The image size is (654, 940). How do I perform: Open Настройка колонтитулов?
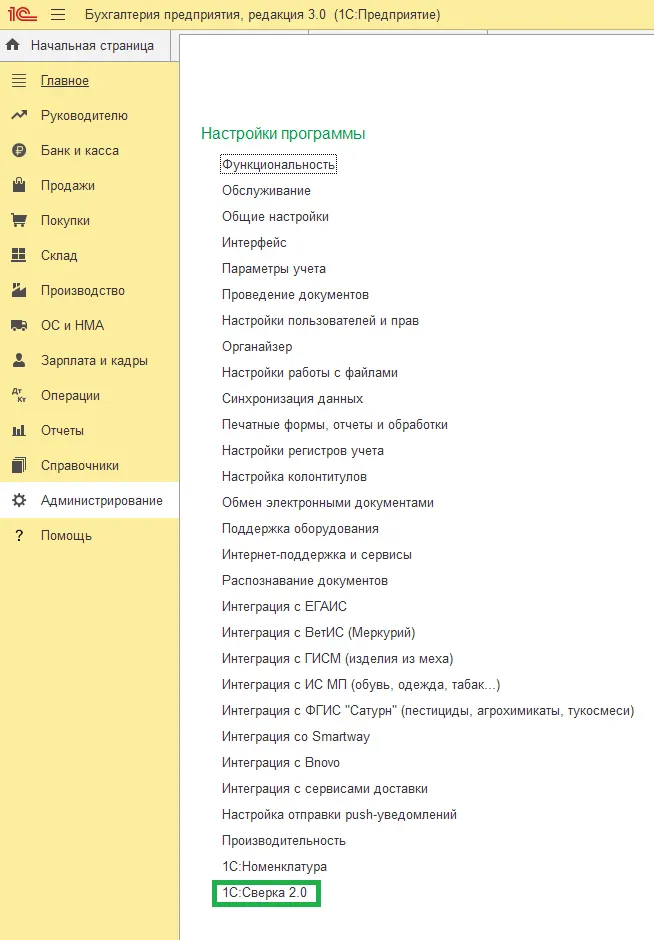(x=294, y=477)
